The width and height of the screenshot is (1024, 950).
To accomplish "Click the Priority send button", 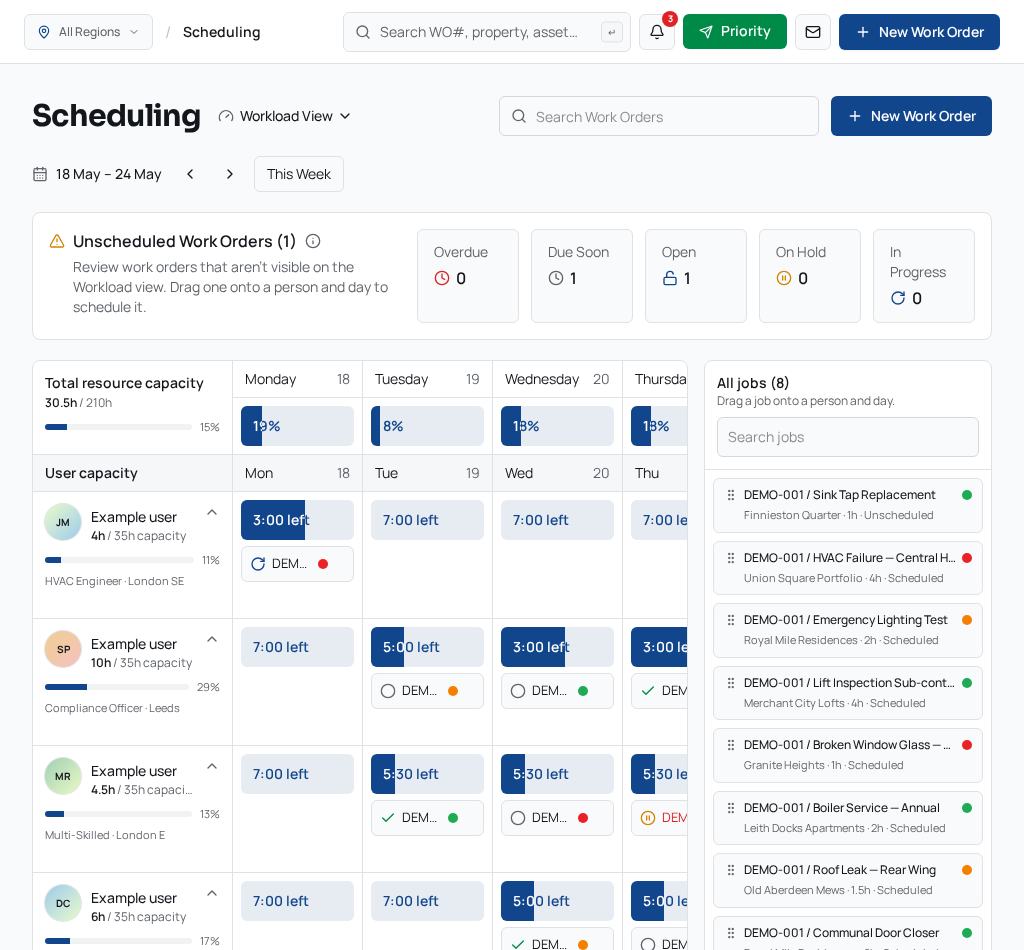I will [x=735, y=31].
